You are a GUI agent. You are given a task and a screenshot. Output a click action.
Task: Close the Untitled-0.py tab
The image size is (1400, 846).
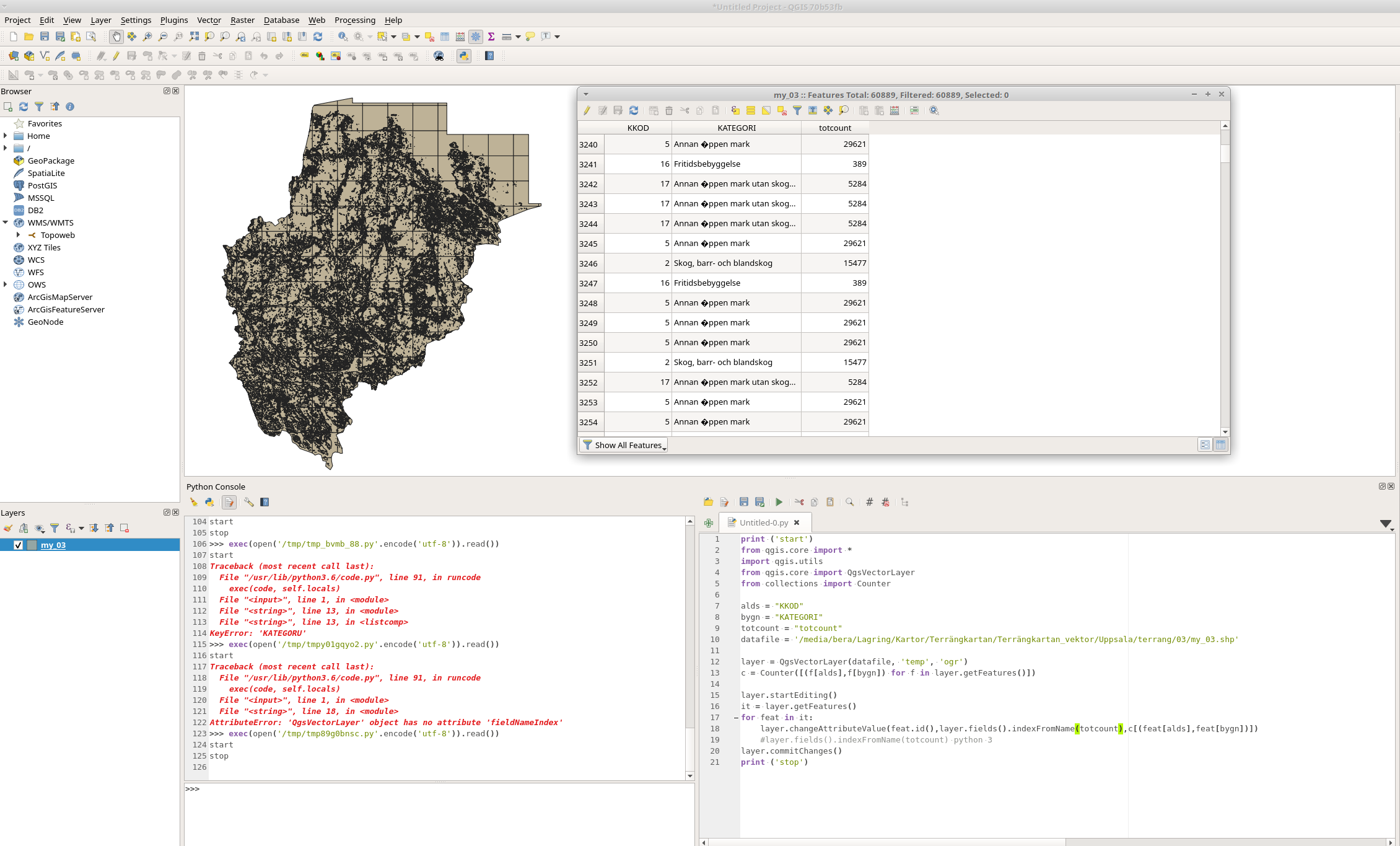(797, 522)
